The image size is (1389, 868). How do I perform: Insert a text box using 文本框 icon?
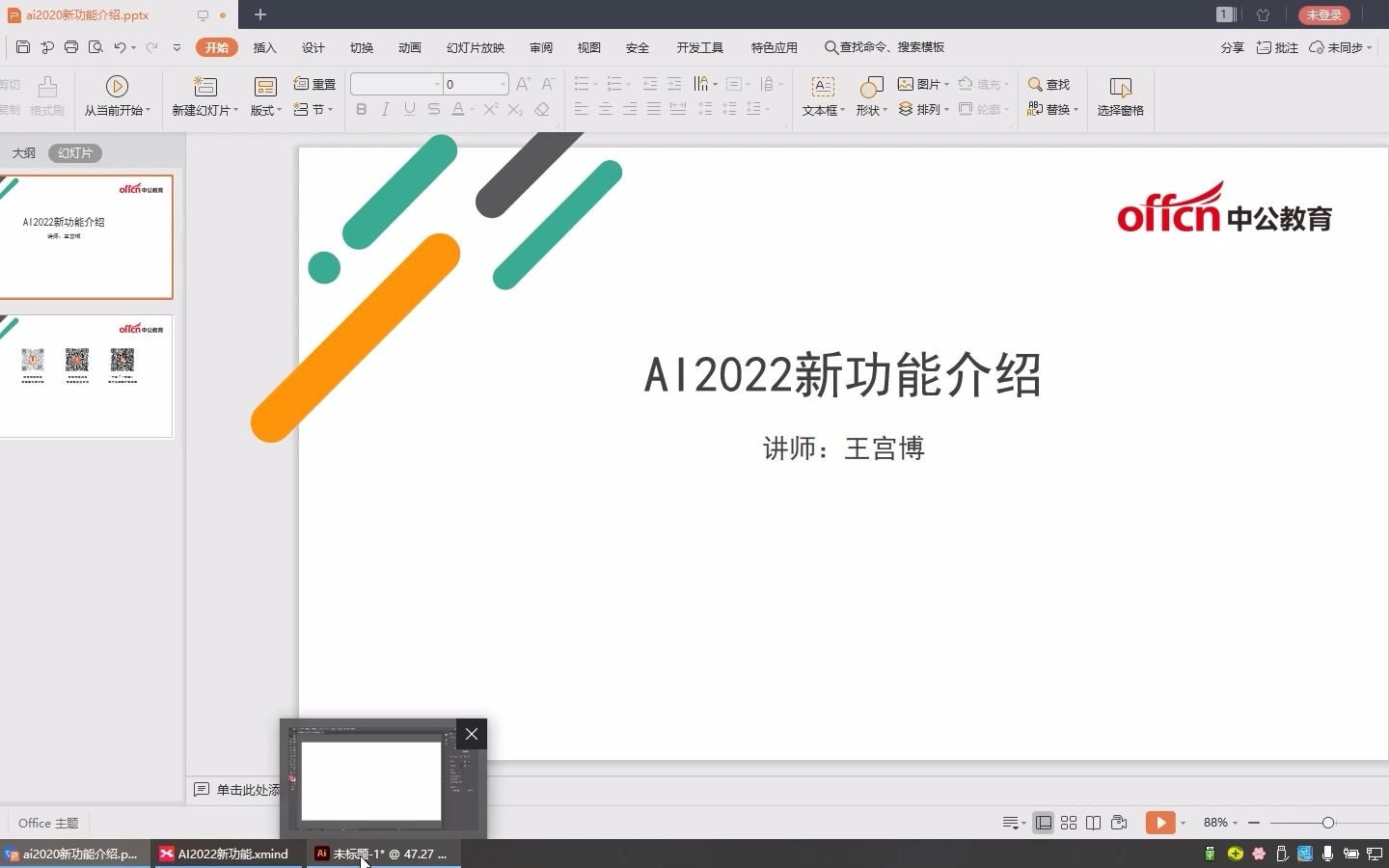(822, 96)
